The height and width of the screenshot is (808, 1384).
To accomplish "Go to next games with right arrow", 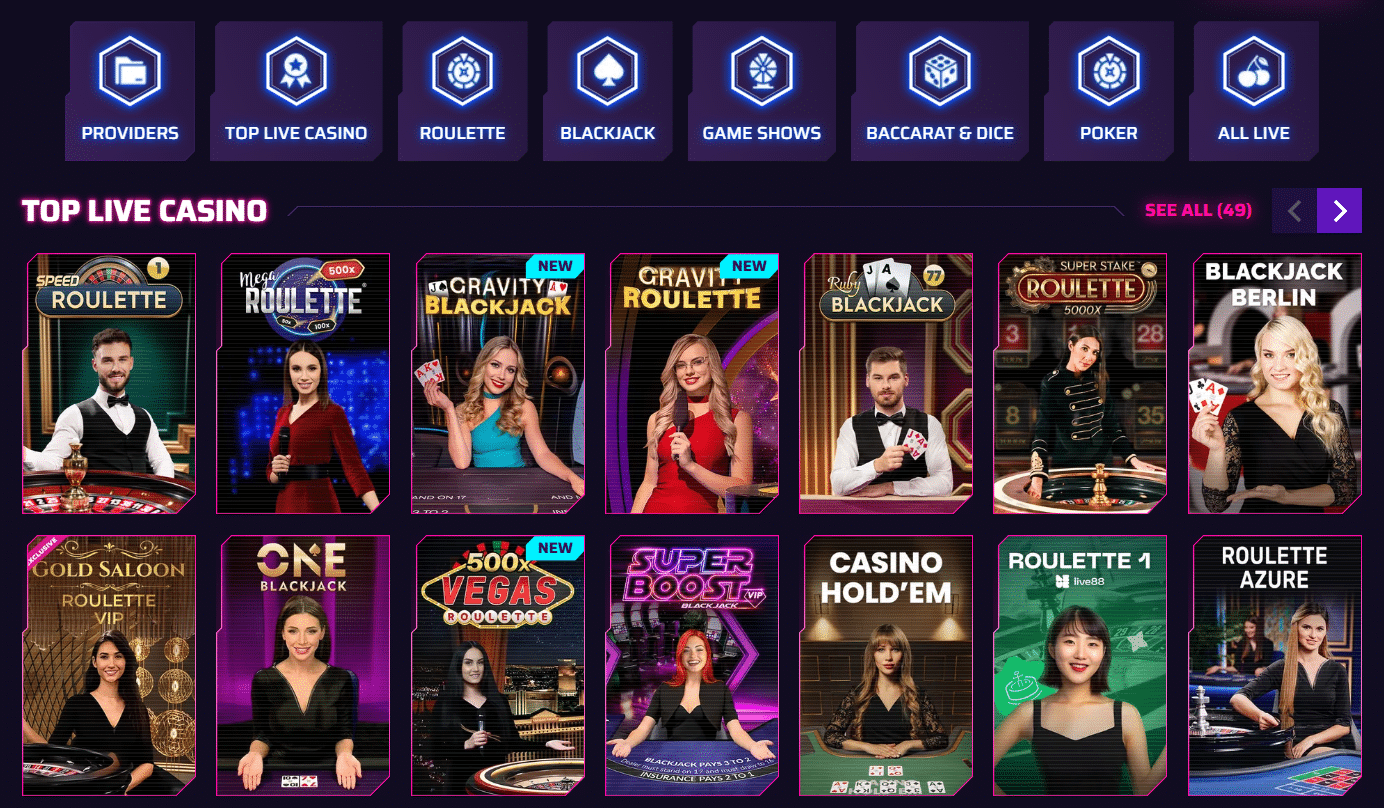I will tap(1340, 210).
